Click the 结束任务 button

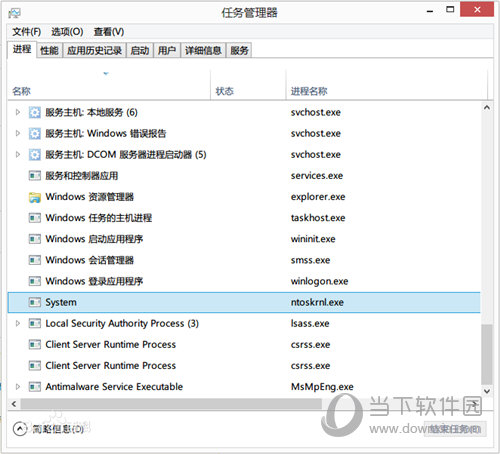455,429
